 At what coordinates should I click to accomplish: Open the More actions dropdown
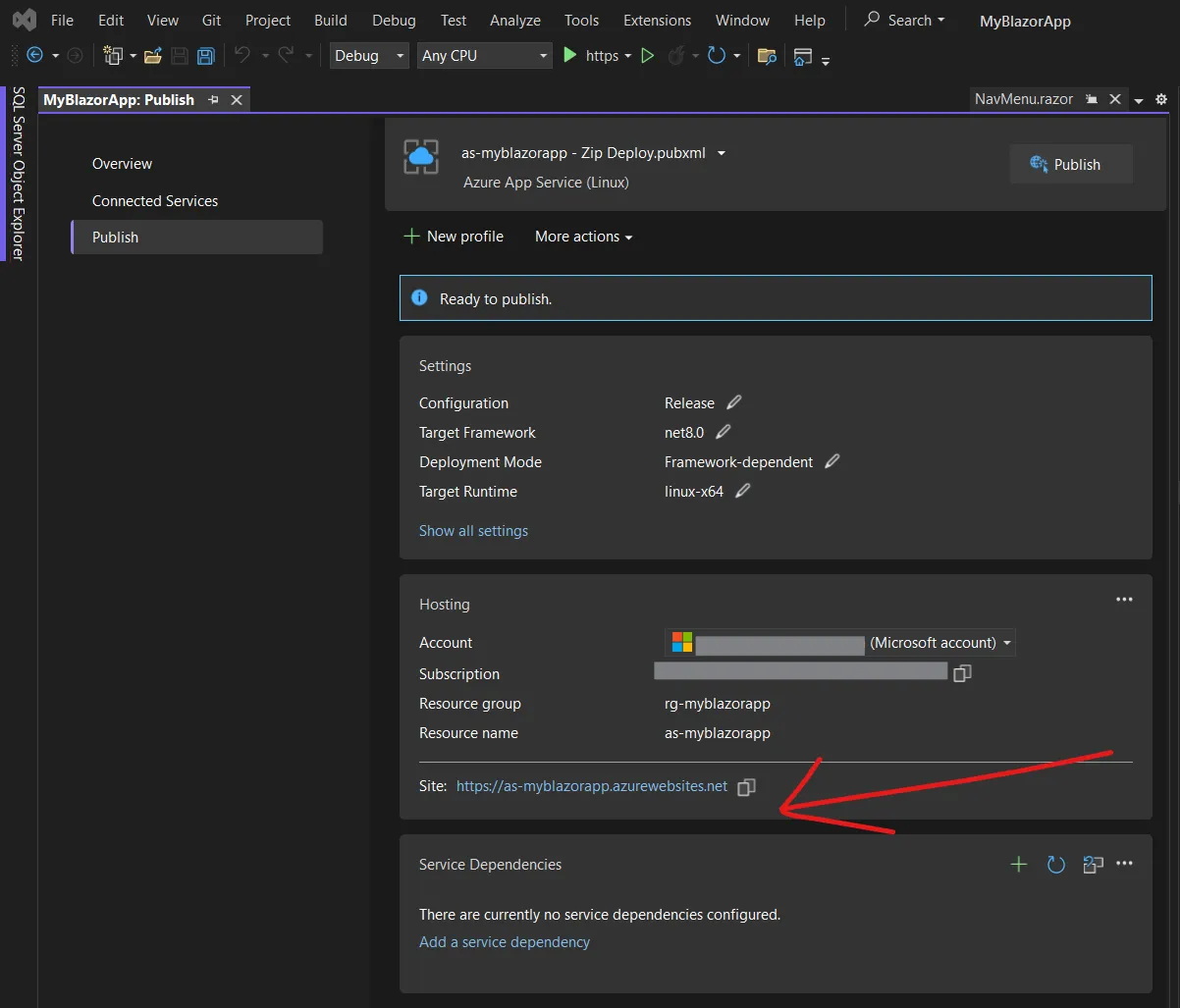(583, 237)
